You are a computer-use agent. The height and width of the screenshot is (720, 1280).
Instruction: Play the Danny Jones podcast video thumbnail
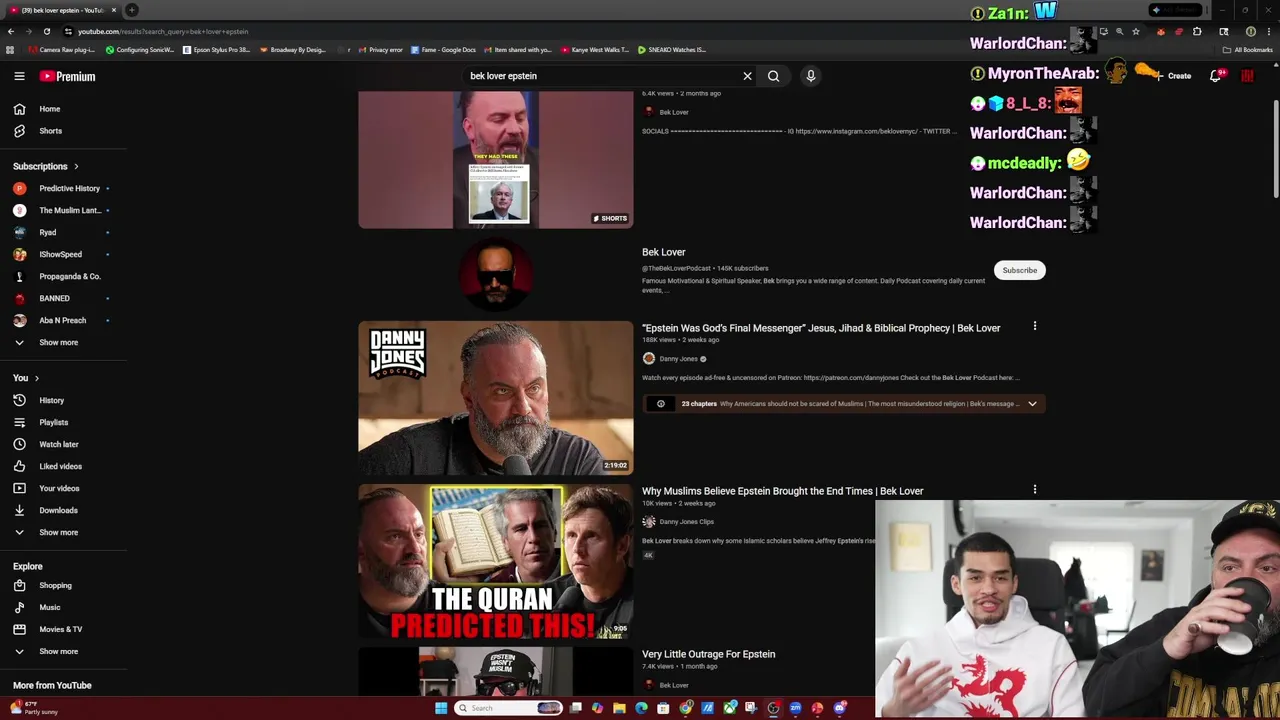point(496,398)
